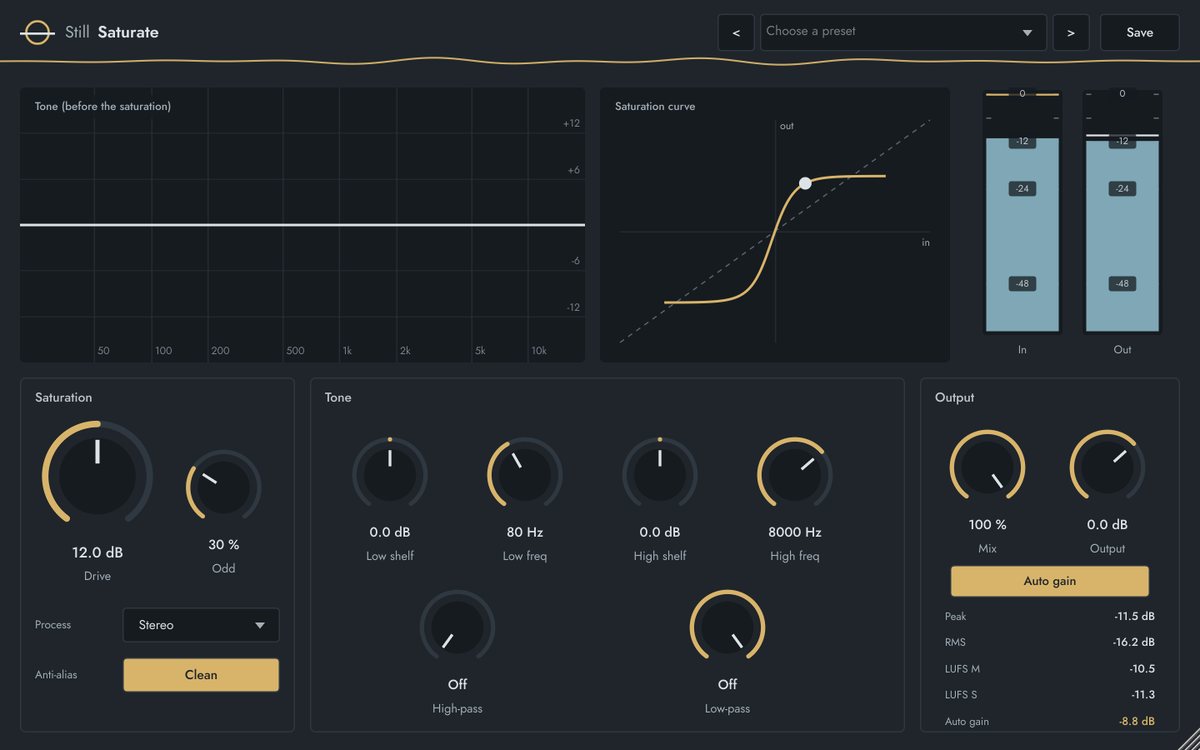Click the Out level meter
The height and width of the screenshot is (750, 1200).
click(x=1122, y=211)
